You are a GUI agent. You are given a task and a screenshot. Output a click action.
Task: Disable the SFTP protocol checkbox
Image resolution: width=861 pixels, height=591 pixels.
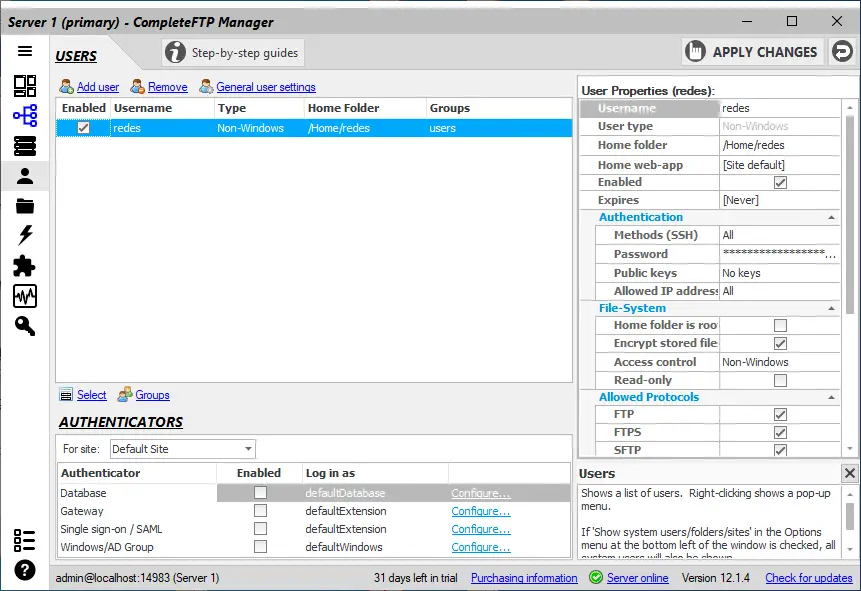(780, 450)
